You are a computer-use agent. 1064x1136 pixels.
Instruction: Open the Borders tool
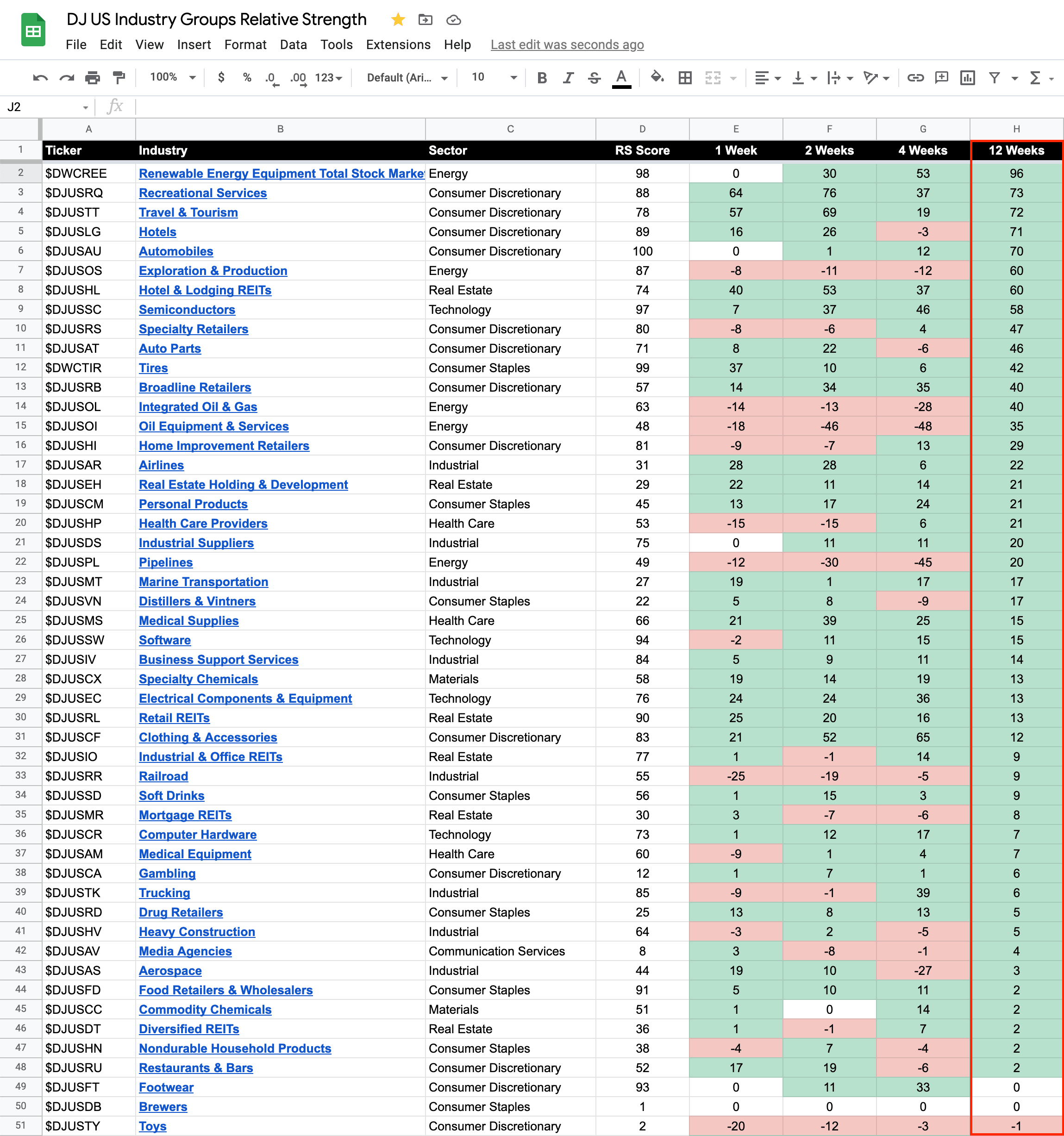coord(685,78)
